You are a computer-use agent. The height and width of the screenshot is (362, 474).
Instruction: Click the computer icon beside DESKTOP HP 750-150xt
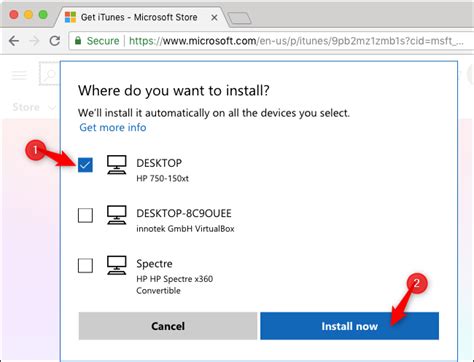tap(117, 165)
